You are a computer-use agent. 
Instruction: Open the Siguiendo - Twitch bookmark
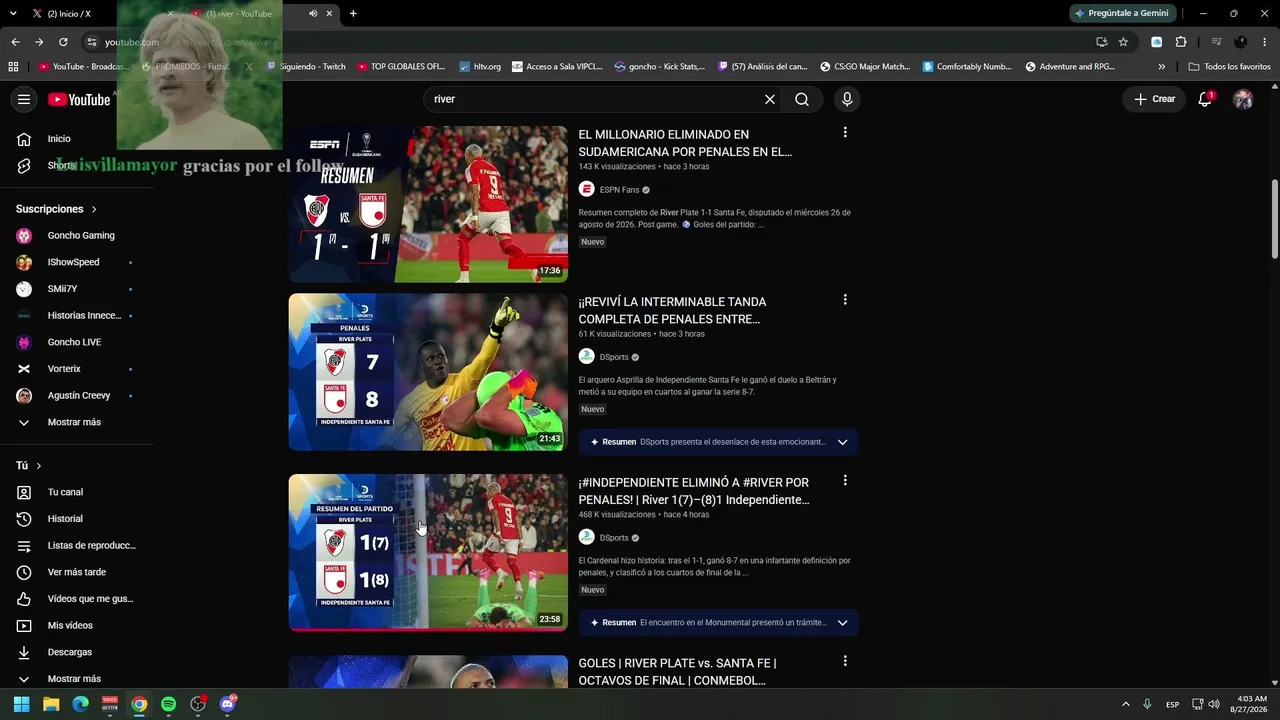305,67
